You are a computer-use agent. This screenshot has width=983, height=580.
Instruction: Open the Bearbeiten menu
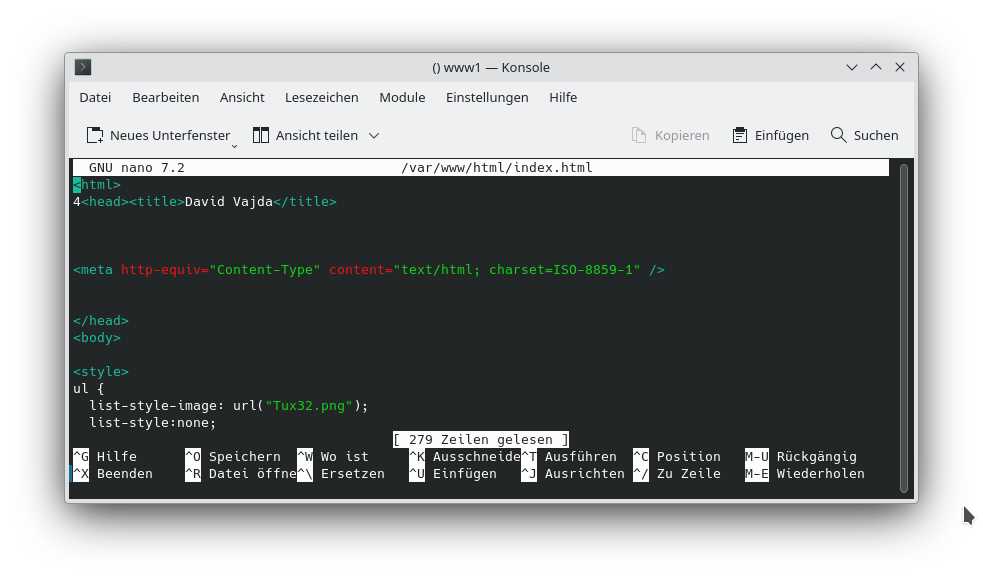click(x=166, y=97)
